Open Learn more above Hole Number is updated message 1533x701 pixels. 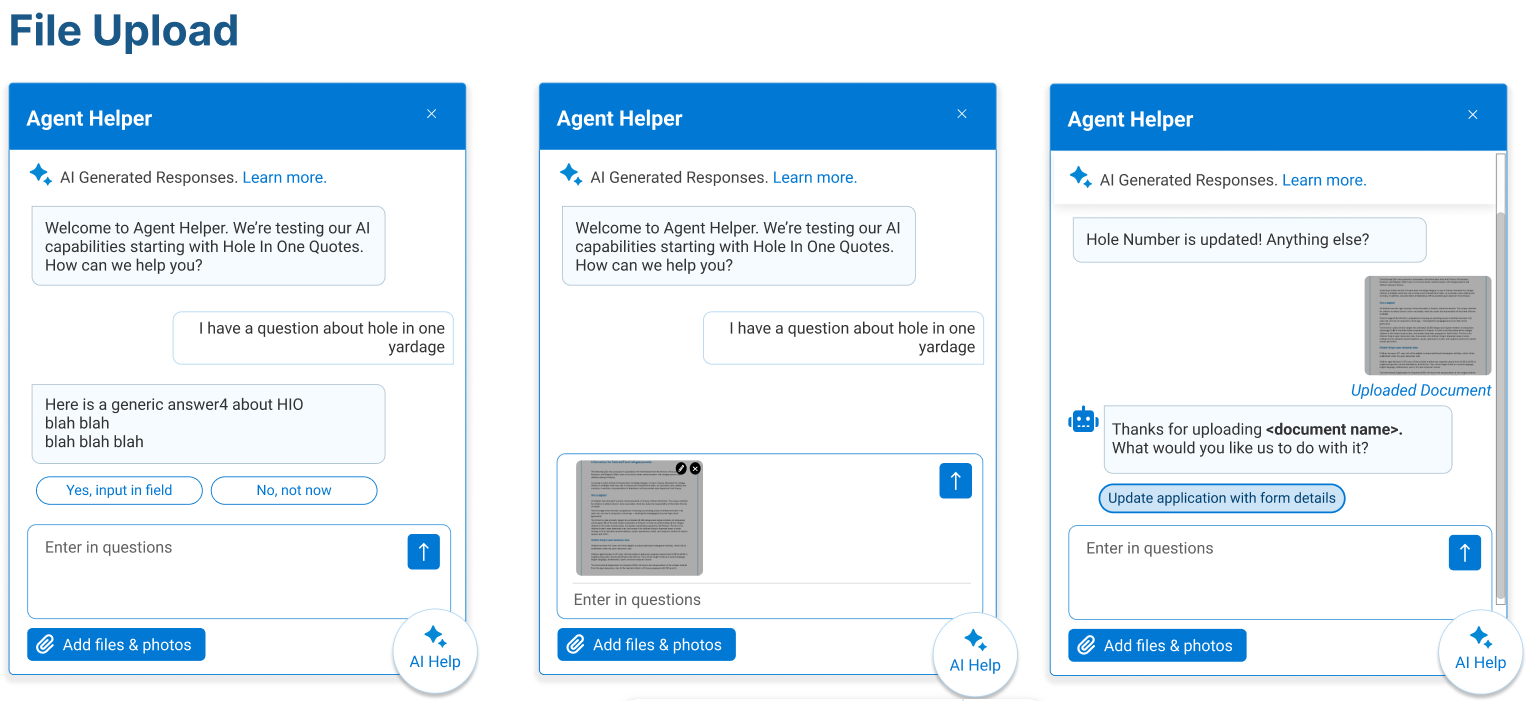pos(1324,180)
